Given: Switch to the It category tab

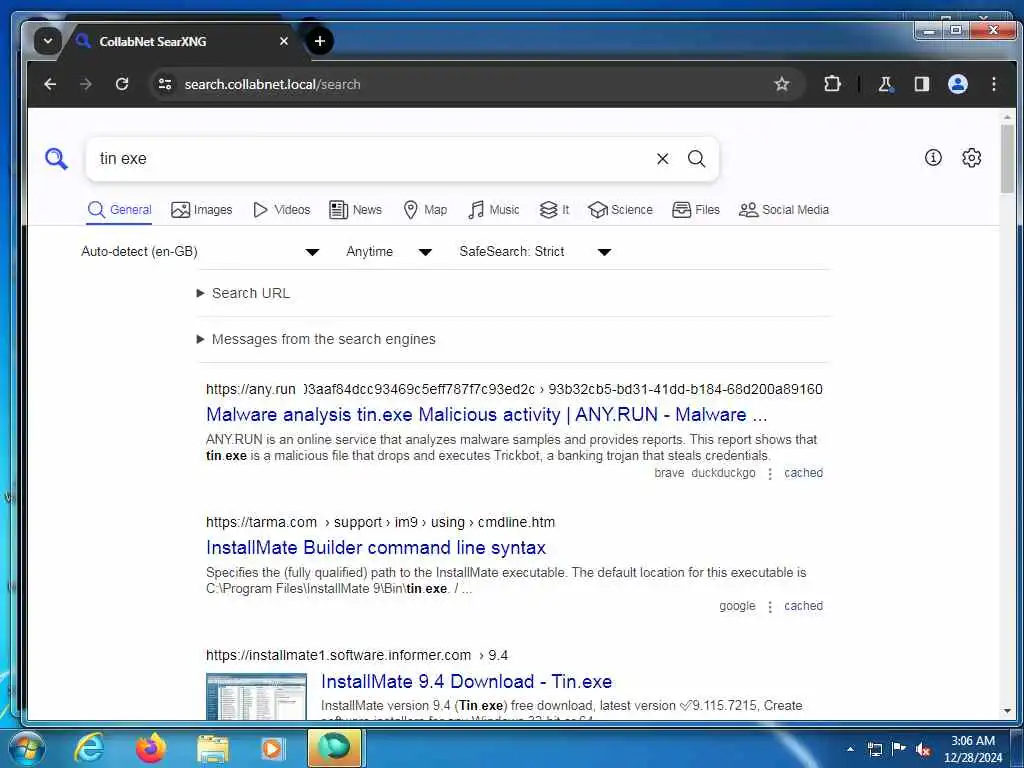Looking at the screenshot, I should pos(554,210).
